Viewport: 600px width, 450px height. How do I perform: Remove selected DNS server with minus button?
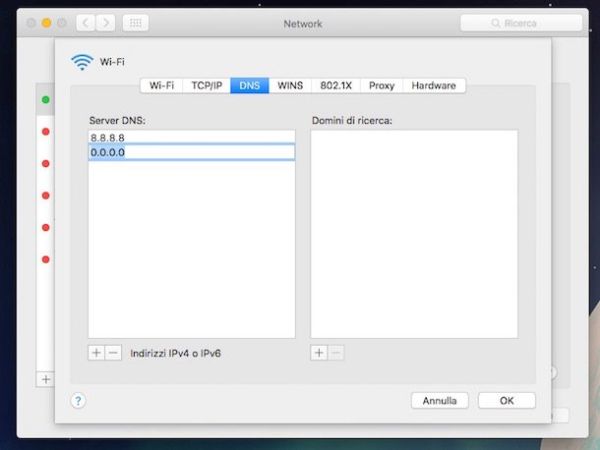coord(113,353)
